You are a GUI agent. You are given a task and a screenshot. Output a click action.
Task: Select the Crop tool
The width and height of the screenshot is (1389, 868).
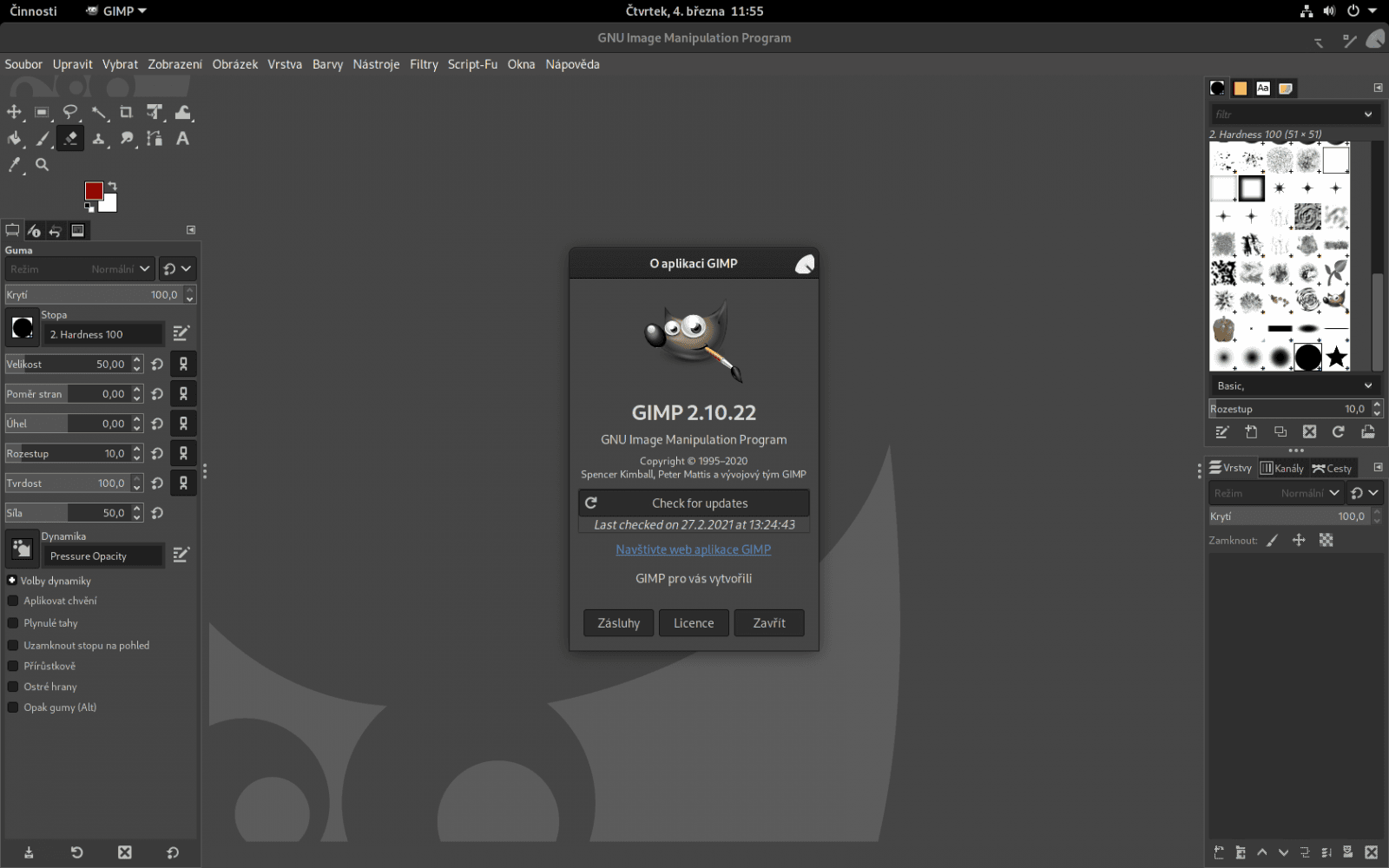(126, 112)
